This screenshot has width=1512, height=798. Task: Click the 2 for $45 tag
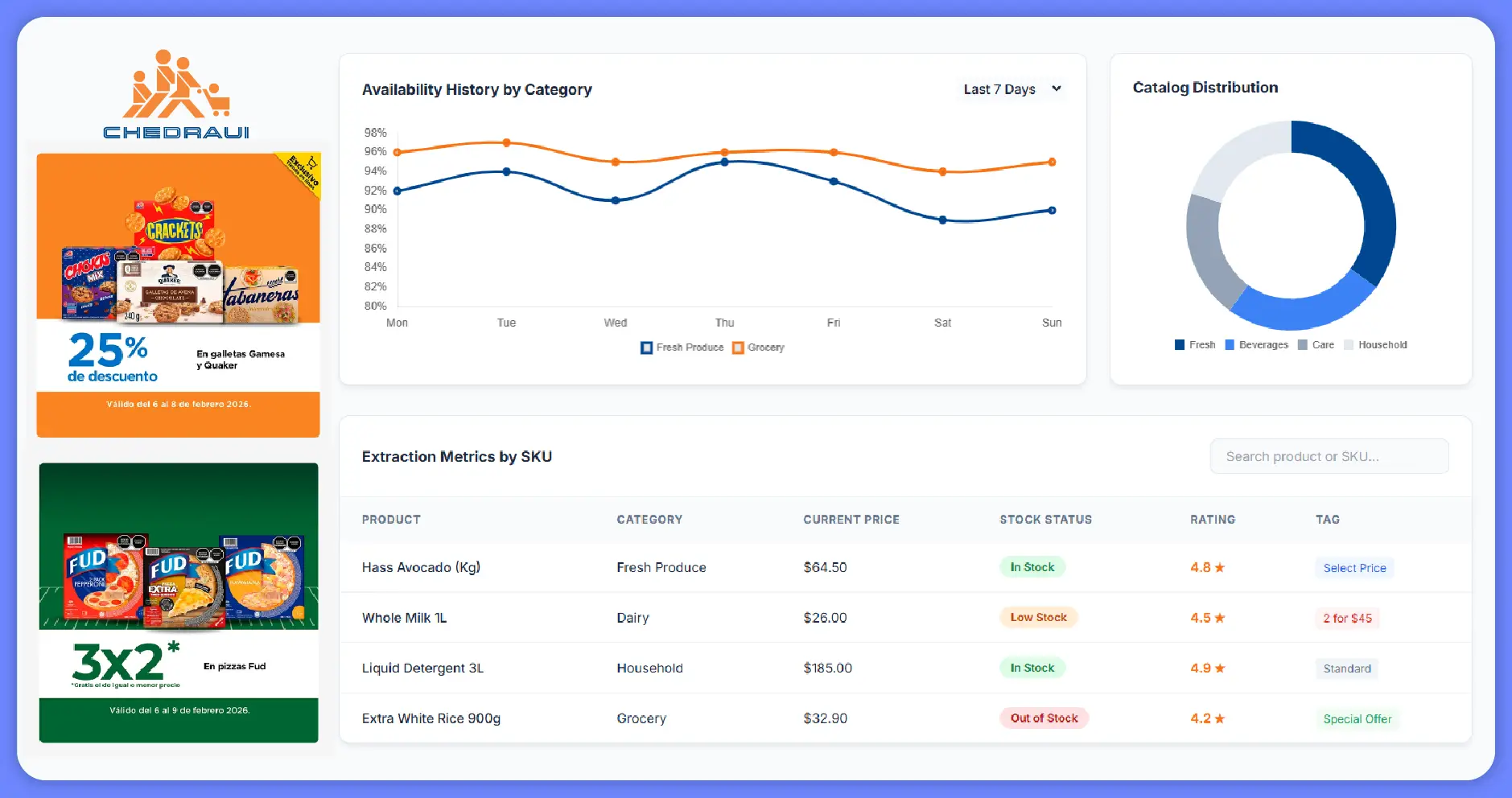pos(1347,619)
